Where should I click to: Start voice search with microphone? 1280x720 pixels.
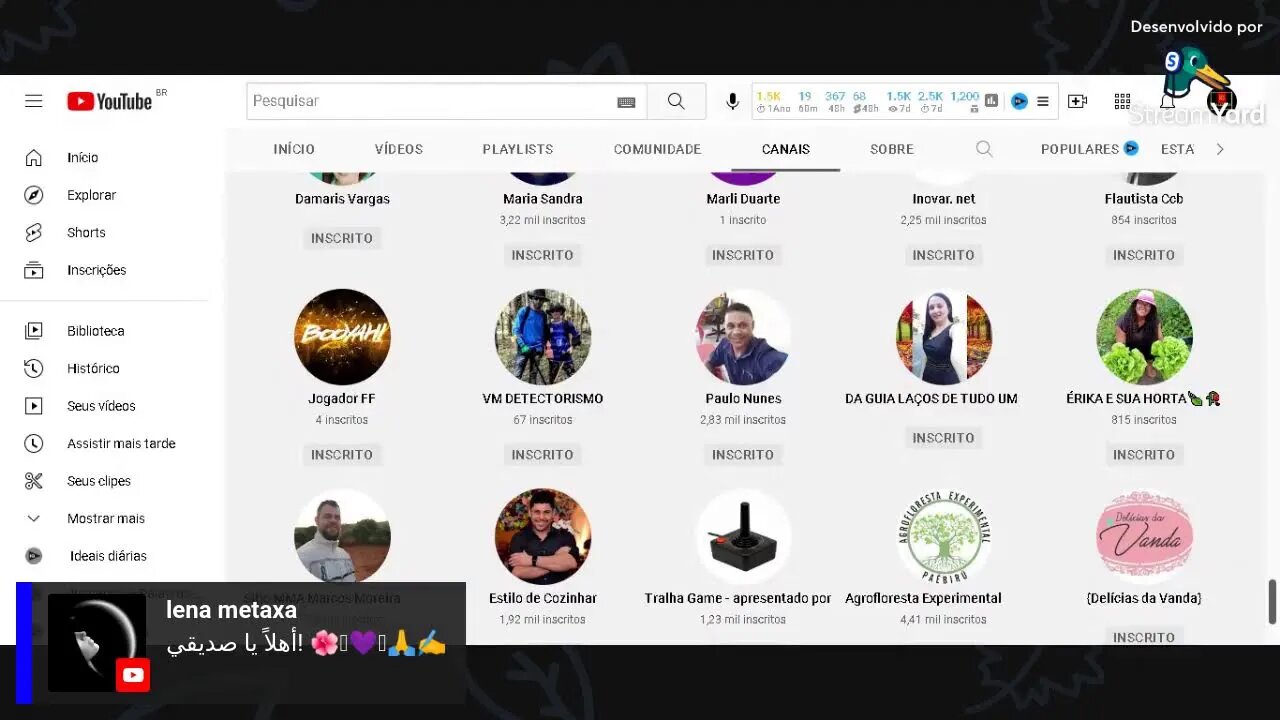tap(732, 101)
